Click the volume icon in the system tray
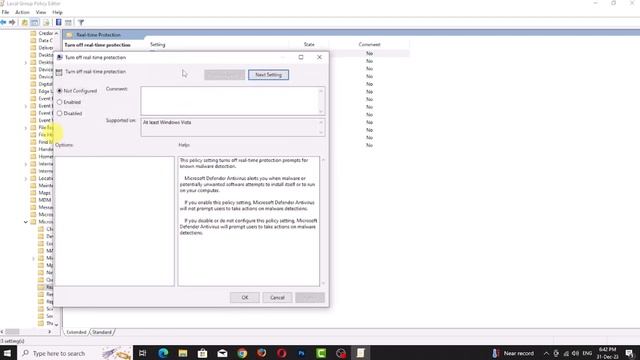This screenshot has width=640, height=360. tap(576, 353)
